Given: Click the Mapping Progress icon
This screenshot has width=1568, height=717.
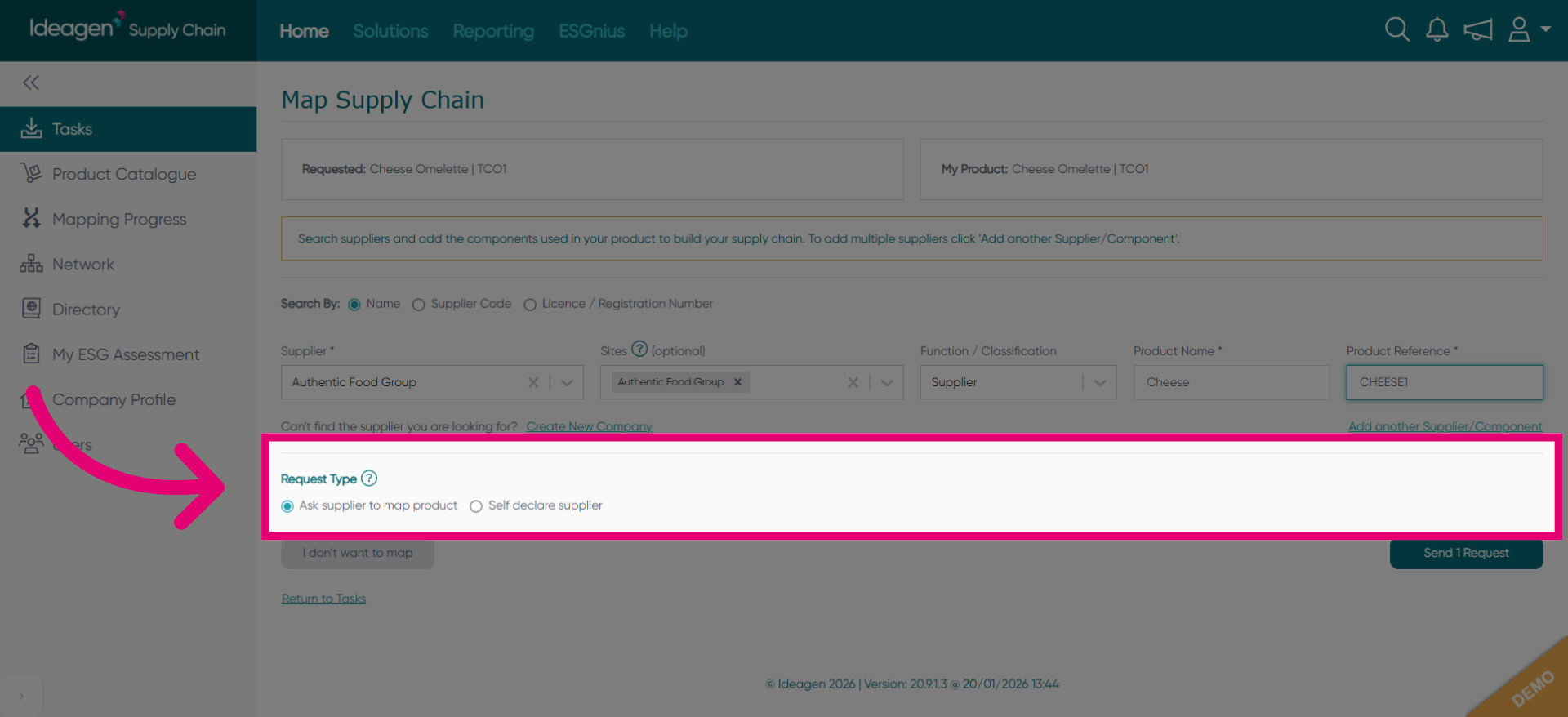Looking at the screenshot, I should click(31, 218).
